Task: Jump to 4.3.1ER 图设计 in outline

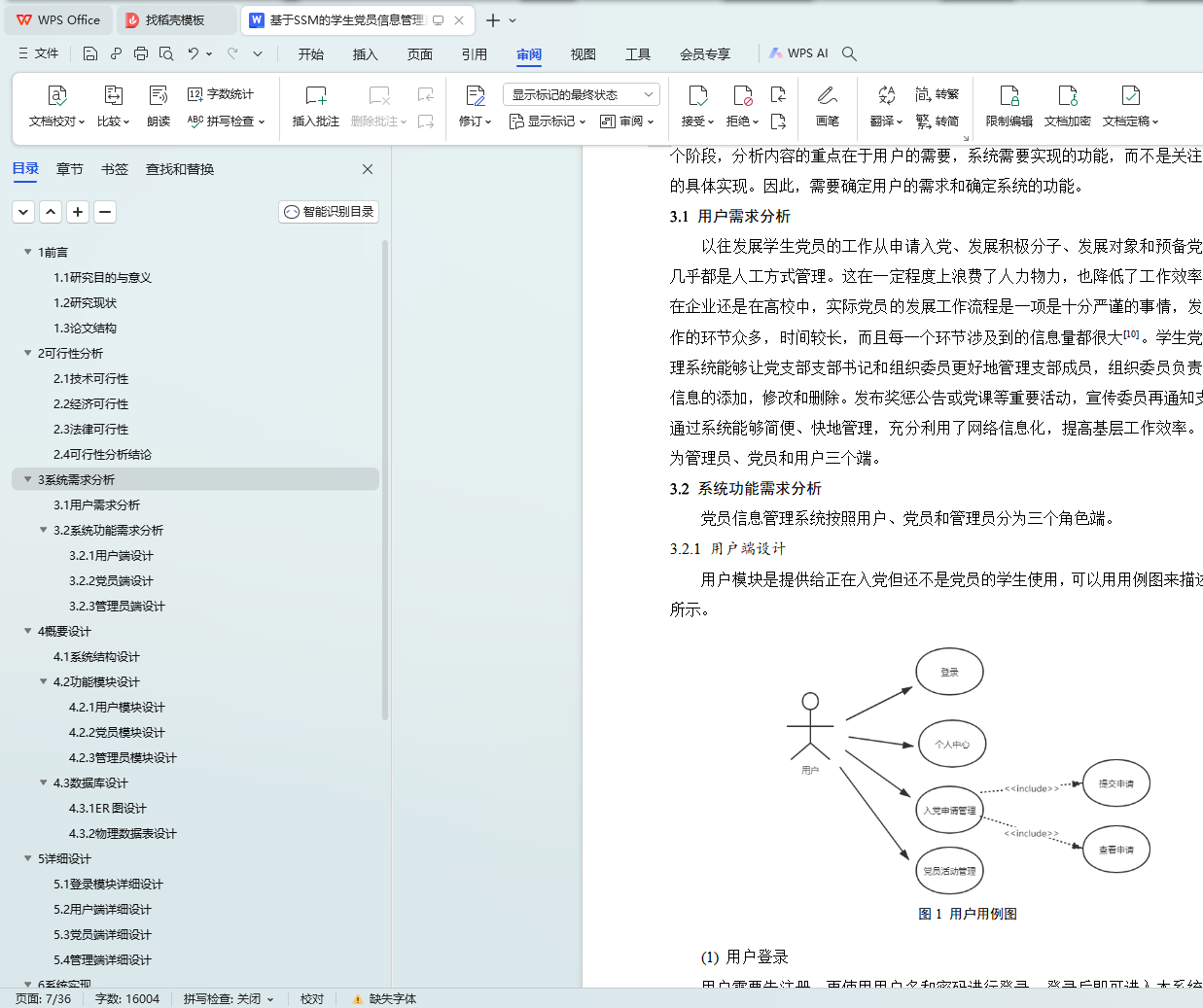Action: click(x=108, y=808)
